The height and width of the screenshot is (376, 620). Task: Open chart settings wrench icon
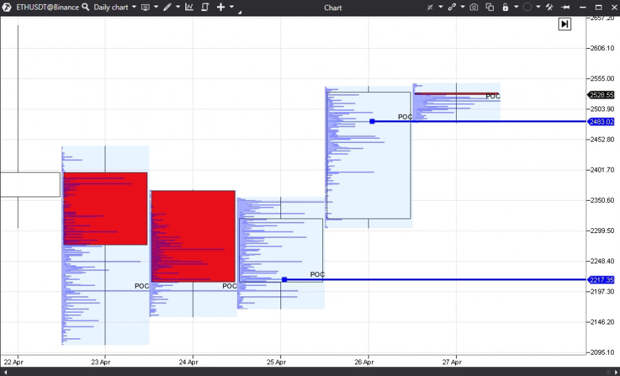pos(549,7)
